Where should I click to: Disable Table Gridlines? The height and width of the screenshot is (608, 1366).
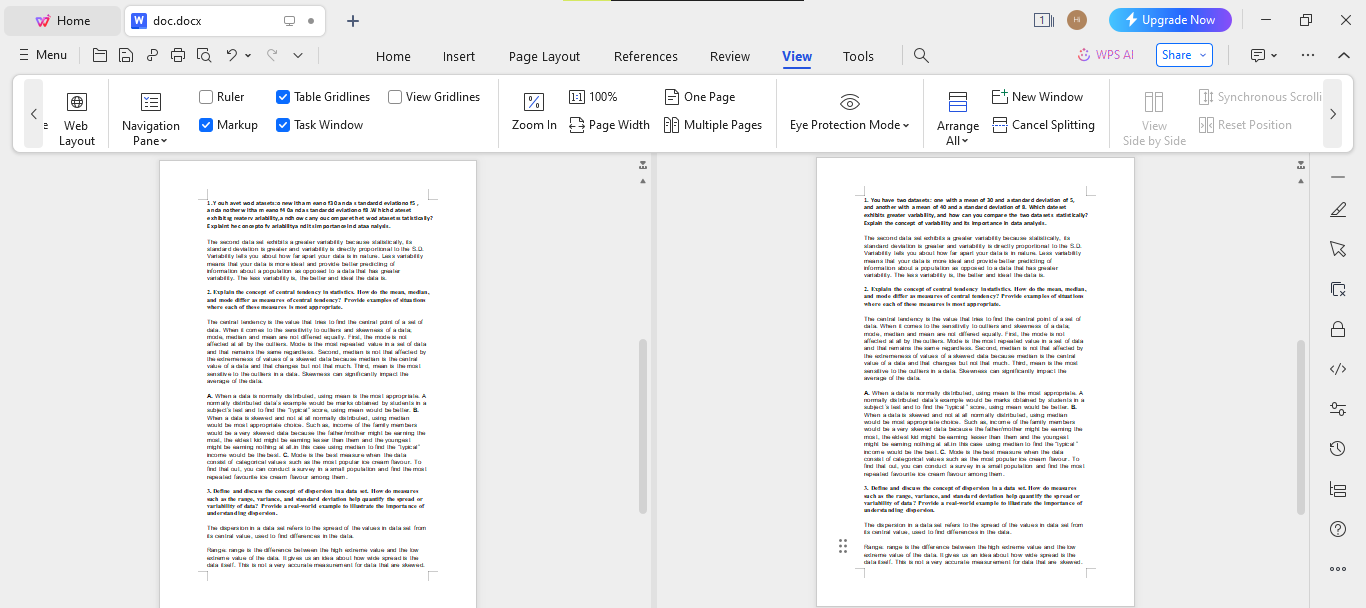[283, 96]
